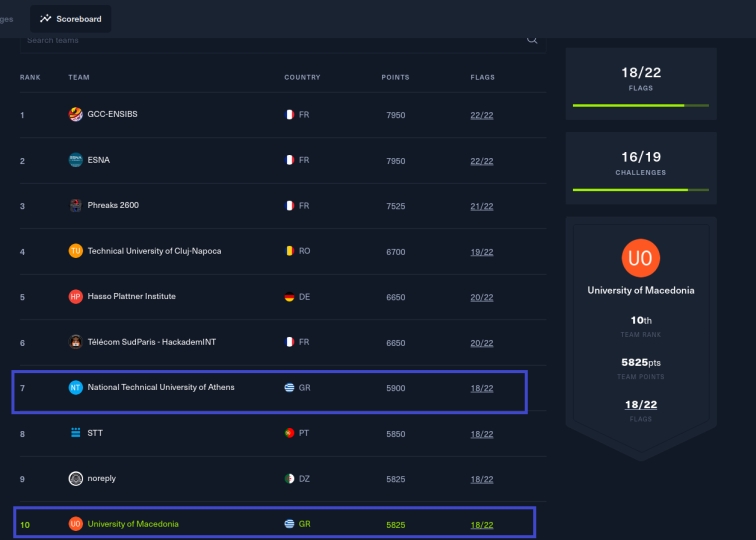Click the French flag in Télécom SudParis row
The width and height of the screenshot is (756, 540).
pos(289,342)
